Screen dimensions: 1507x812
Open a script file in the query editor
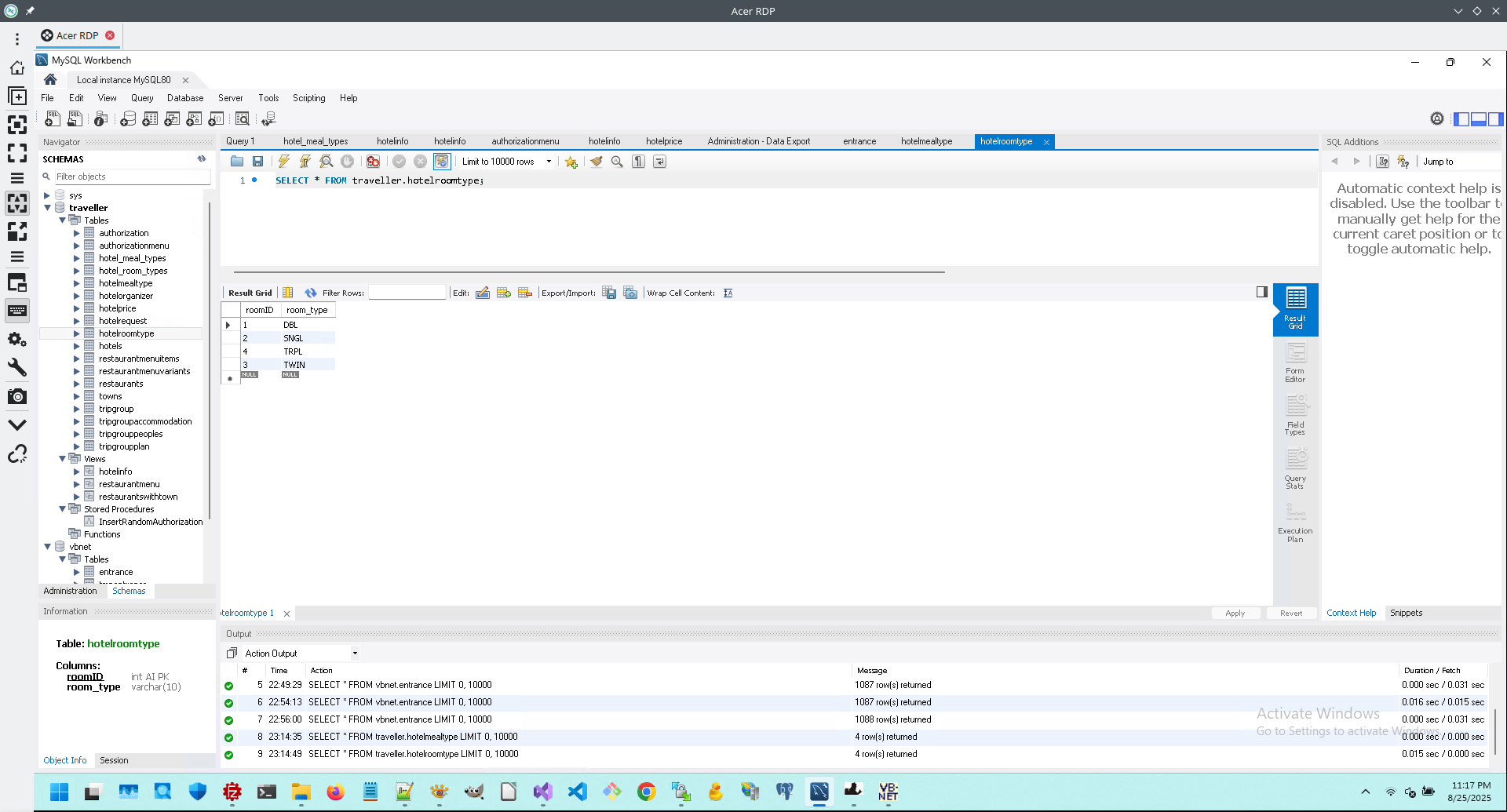[236, 162]
